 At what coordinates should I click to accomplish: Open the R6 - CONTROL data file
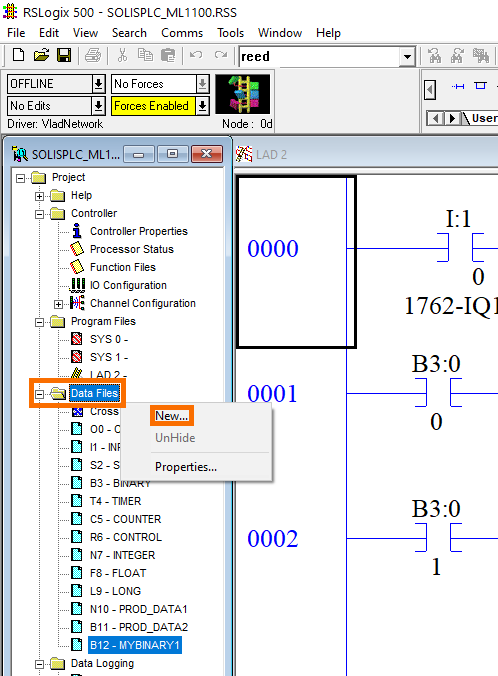coord(126,538)
